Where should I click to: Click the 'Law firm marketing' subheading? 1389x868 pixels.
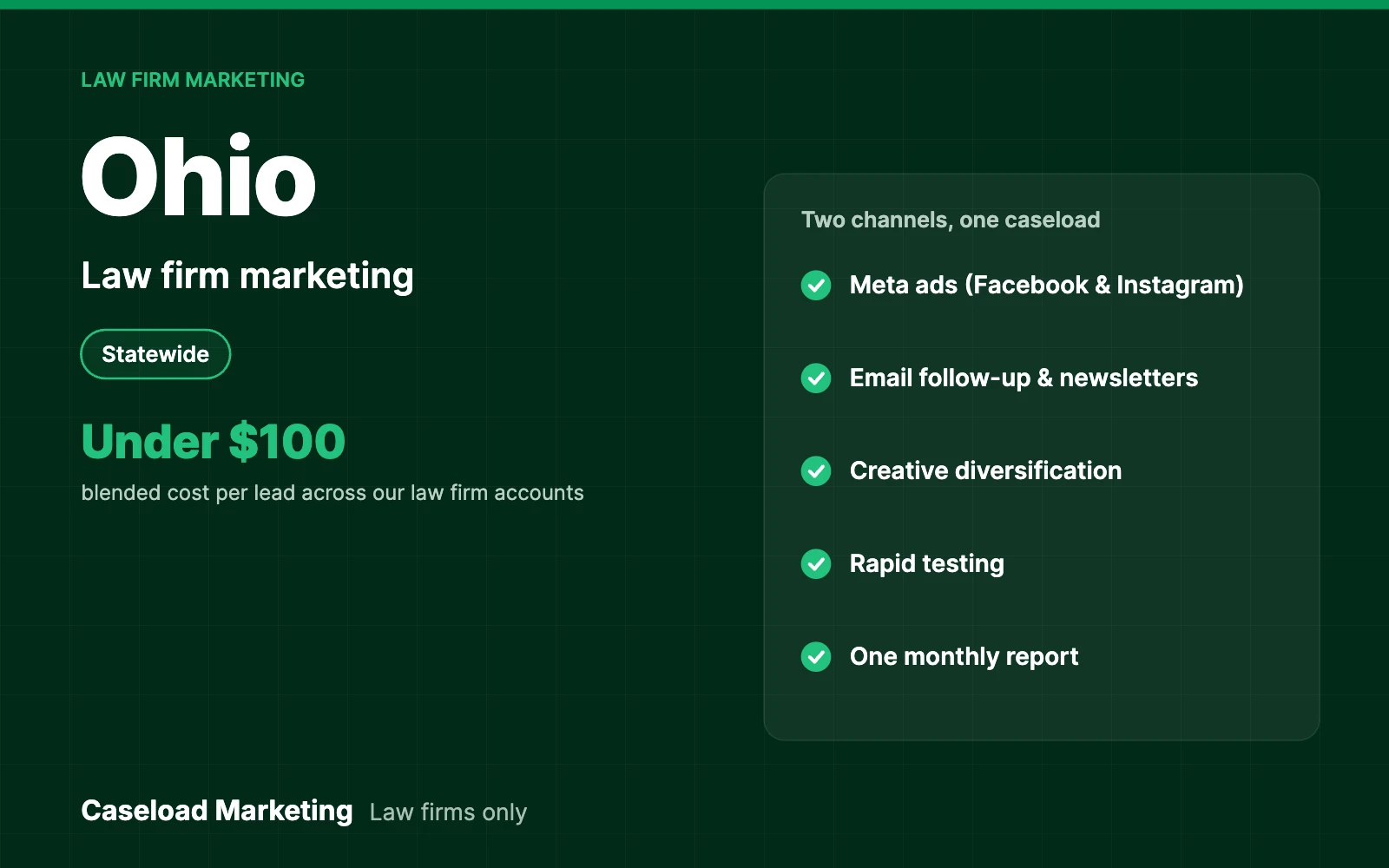pos(247,276)
